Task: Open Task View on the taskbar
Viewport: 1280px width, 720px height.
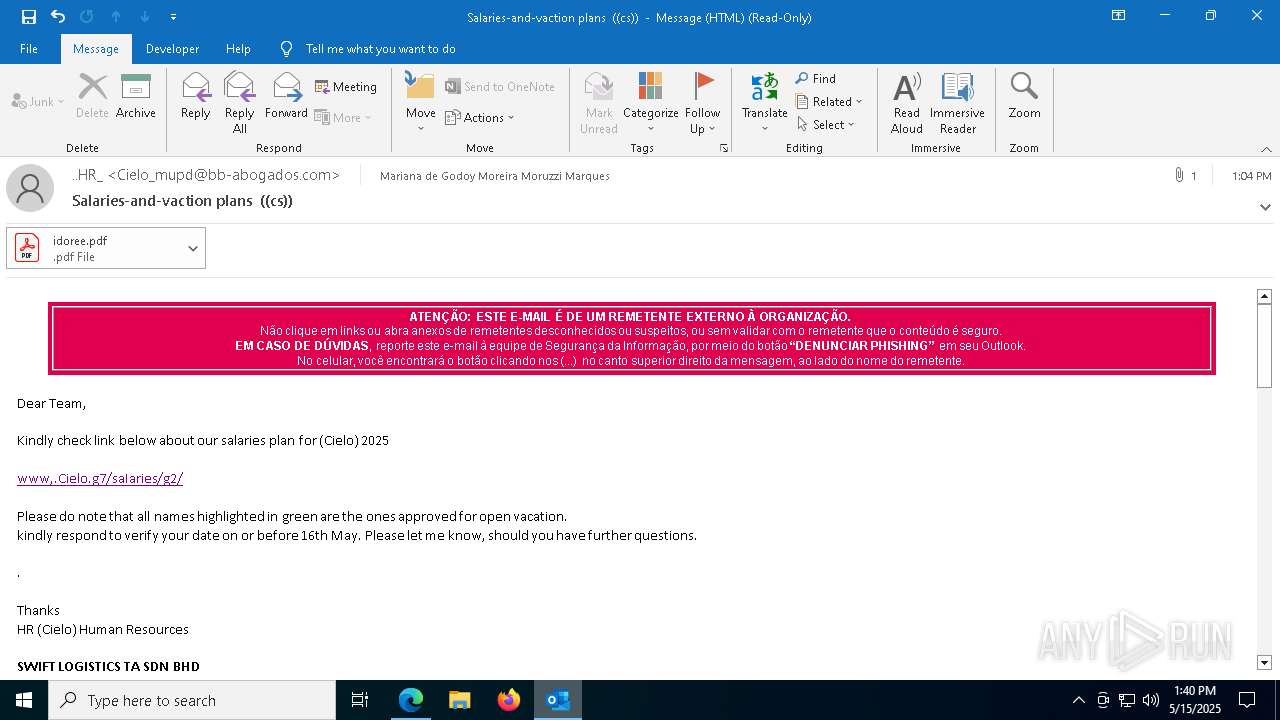Action: coord(360,700)
